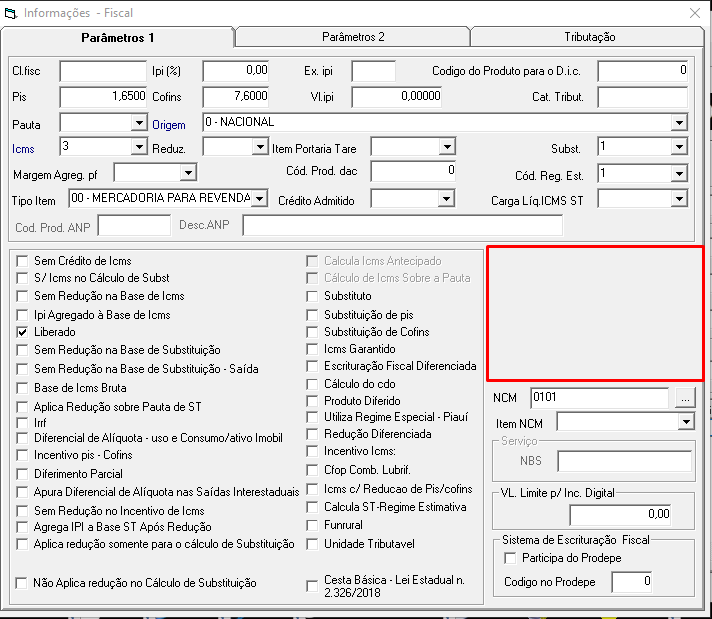Image resolution: width=712 pixels, height=619 pixels.
Task: Enable Agrega IPI a Base ST Após Redução
Action: tap(22, 527)
